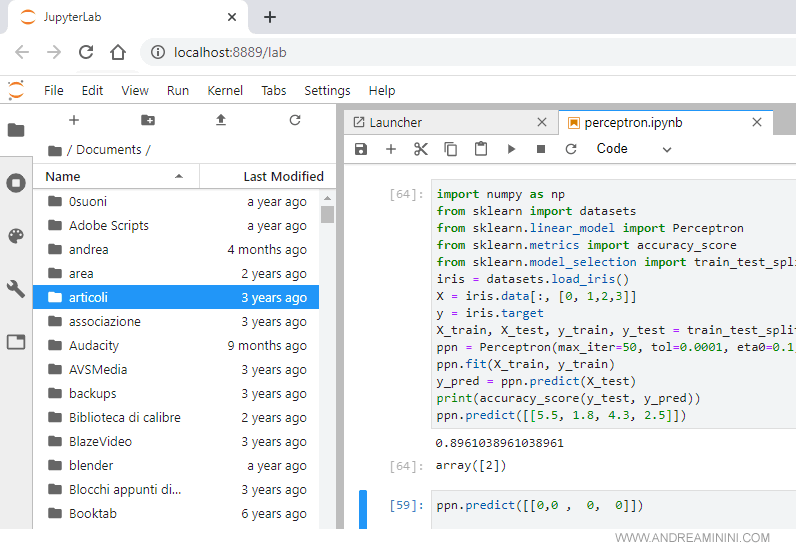Cut the selected cell with scissors icon
The width and height of the screenshot is (796, 556).
point(420,149)
